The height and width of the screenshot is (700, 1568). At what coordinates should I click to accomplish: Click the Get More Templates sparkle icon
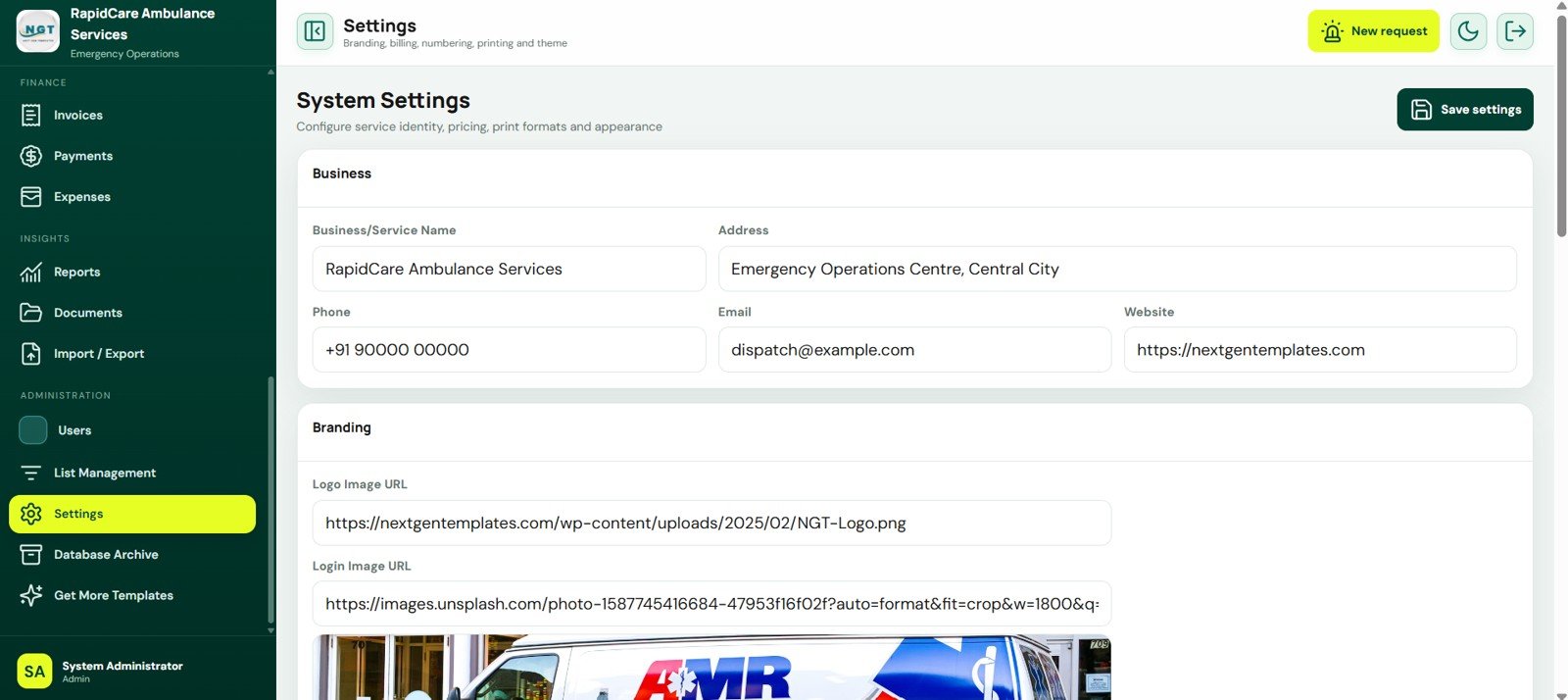coord(31,595)
